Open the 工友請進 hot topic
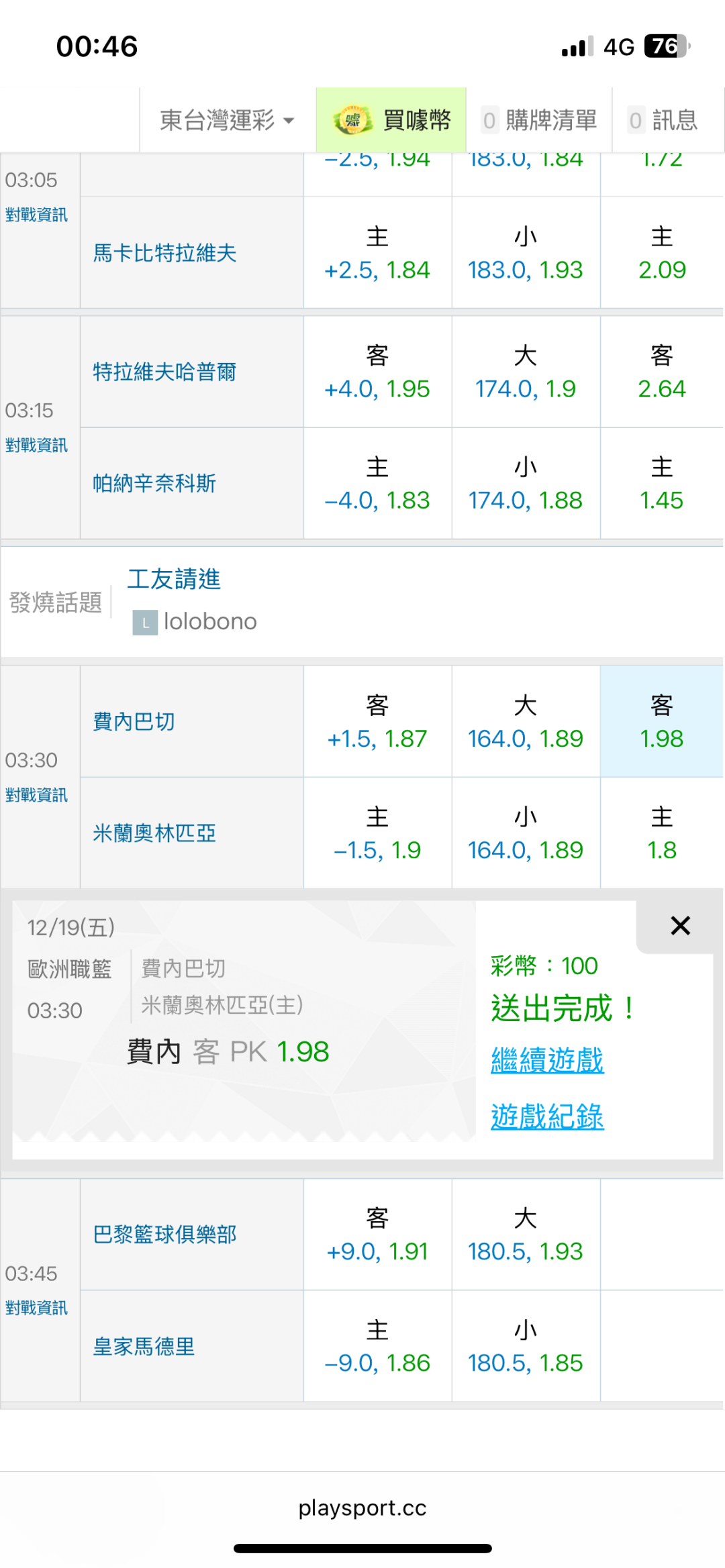 [174, 579]
